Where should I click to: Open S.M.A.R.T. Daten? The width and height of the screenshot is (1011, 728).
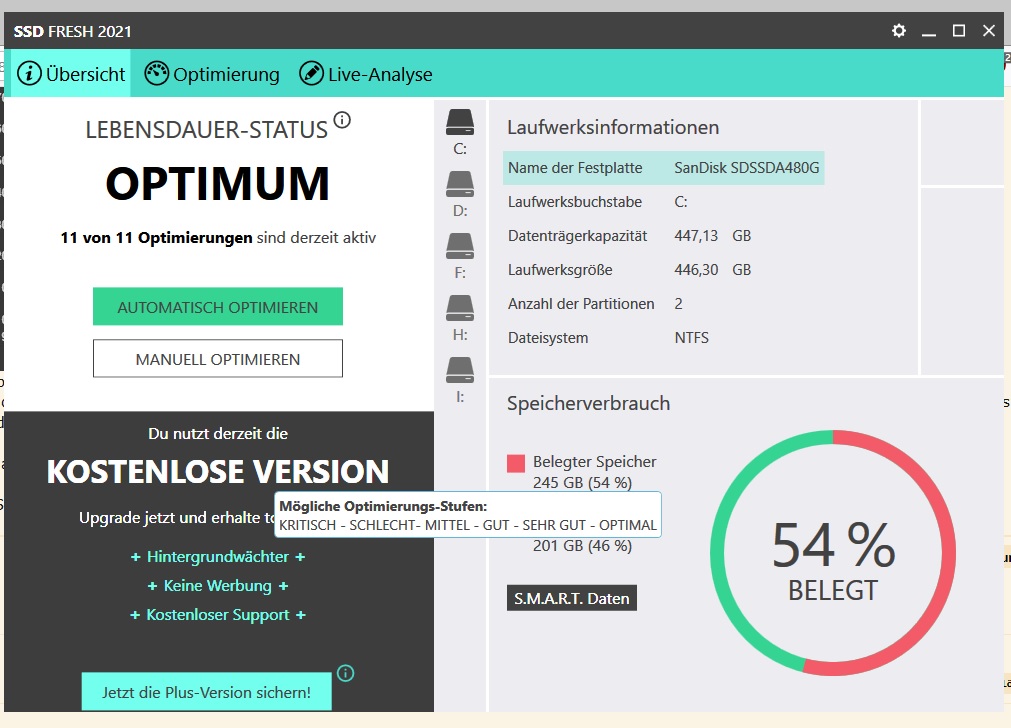coord(572,599)
